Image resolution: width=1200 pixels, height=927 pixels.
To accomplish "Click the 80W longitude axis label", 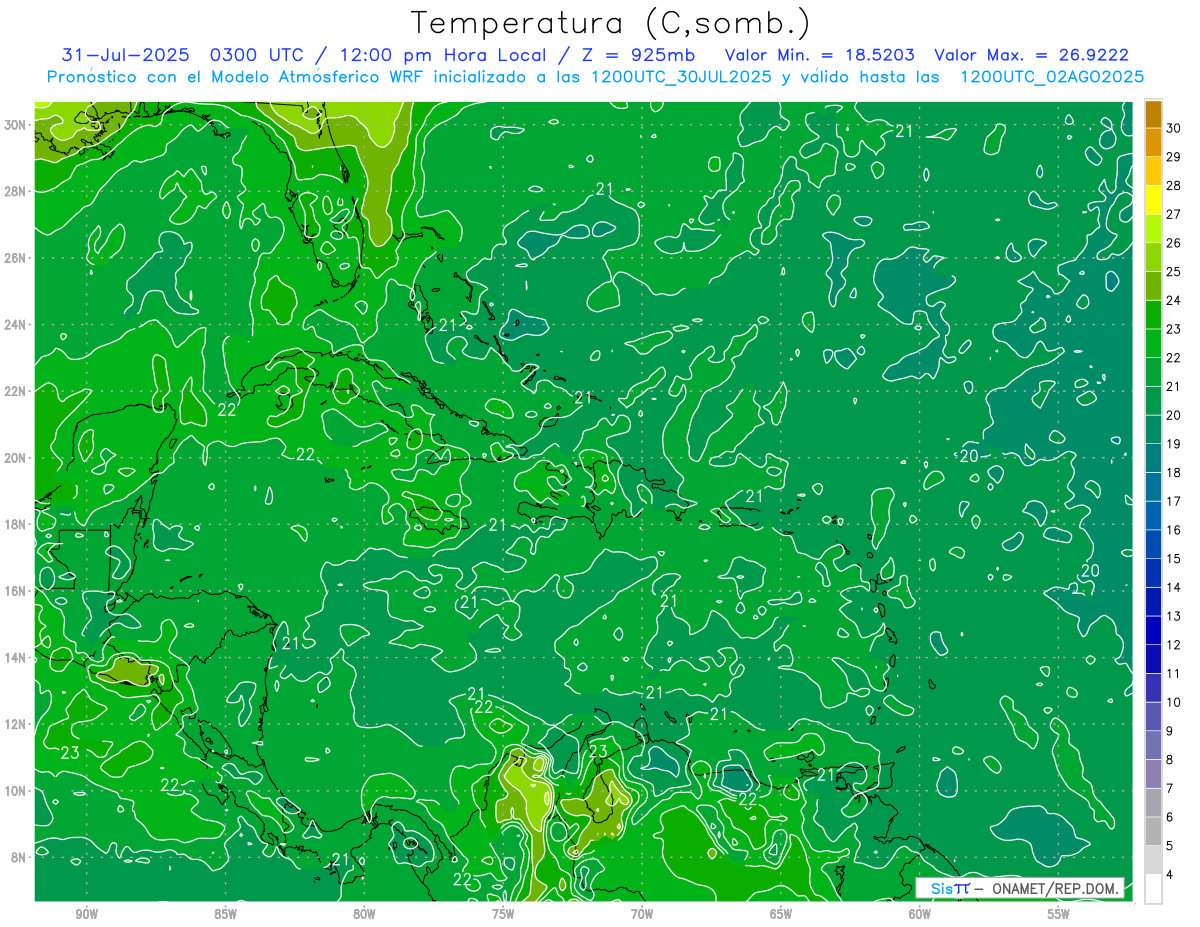I will coord(364,914).
